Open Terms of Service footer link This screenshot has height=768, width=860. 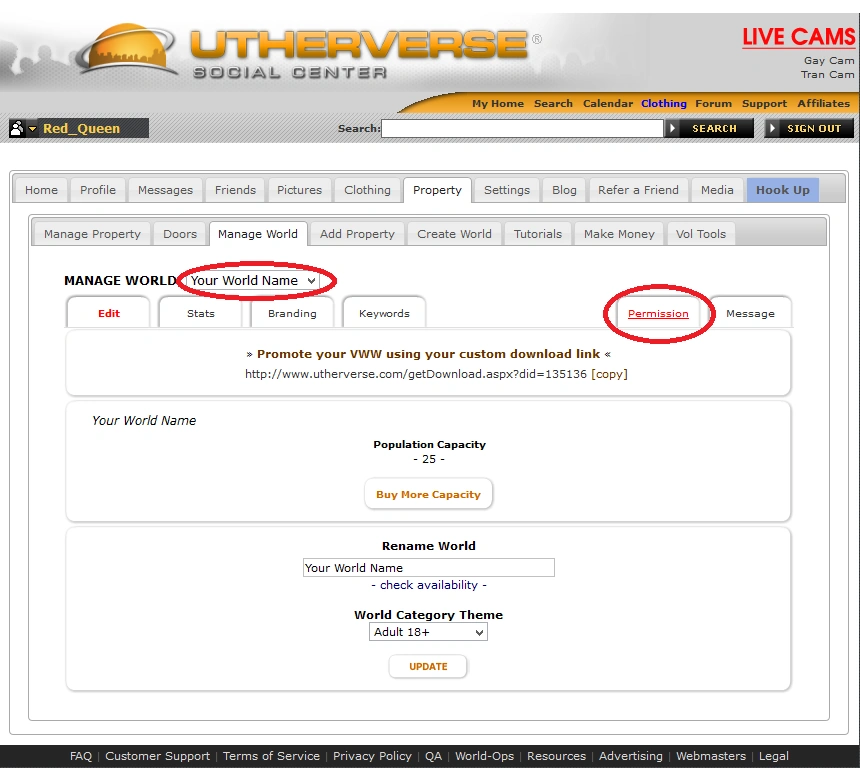click(x=271, y=756)
